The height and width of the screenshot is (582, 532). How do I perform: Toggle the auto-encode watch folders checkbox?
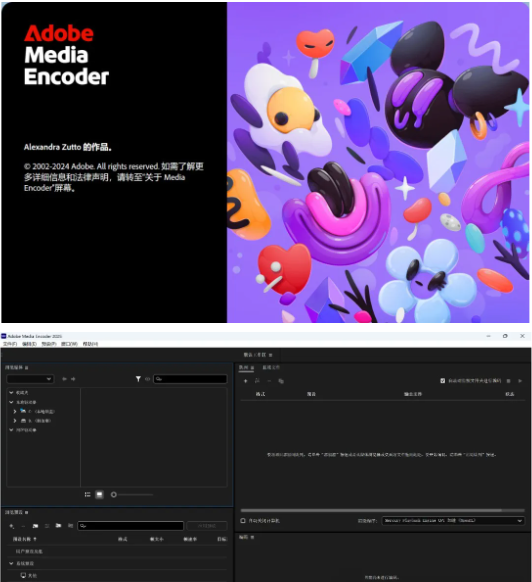tap(443, 381)
